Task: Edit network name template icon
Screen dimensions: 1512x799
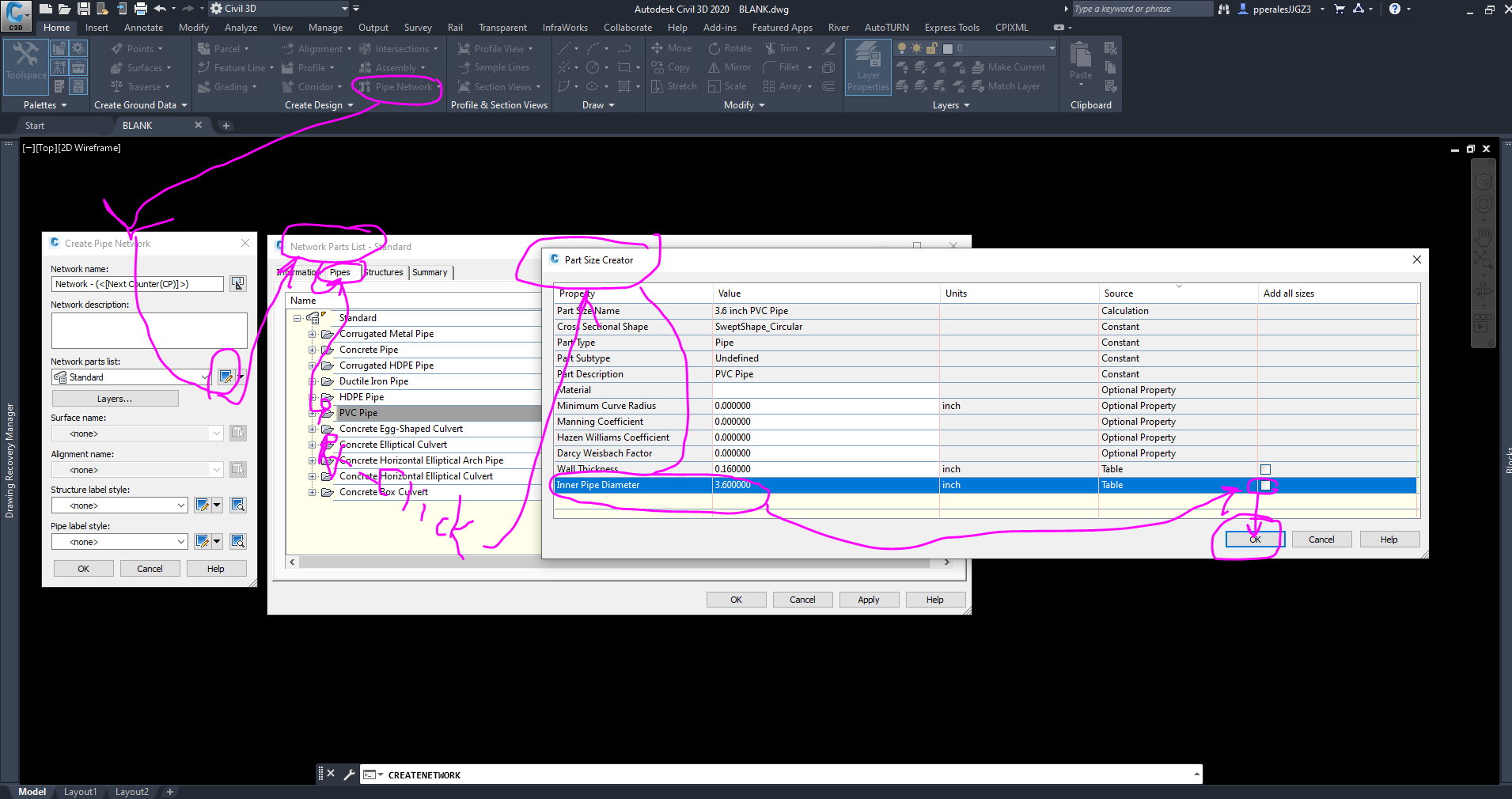Action: [x=237, y=283]
